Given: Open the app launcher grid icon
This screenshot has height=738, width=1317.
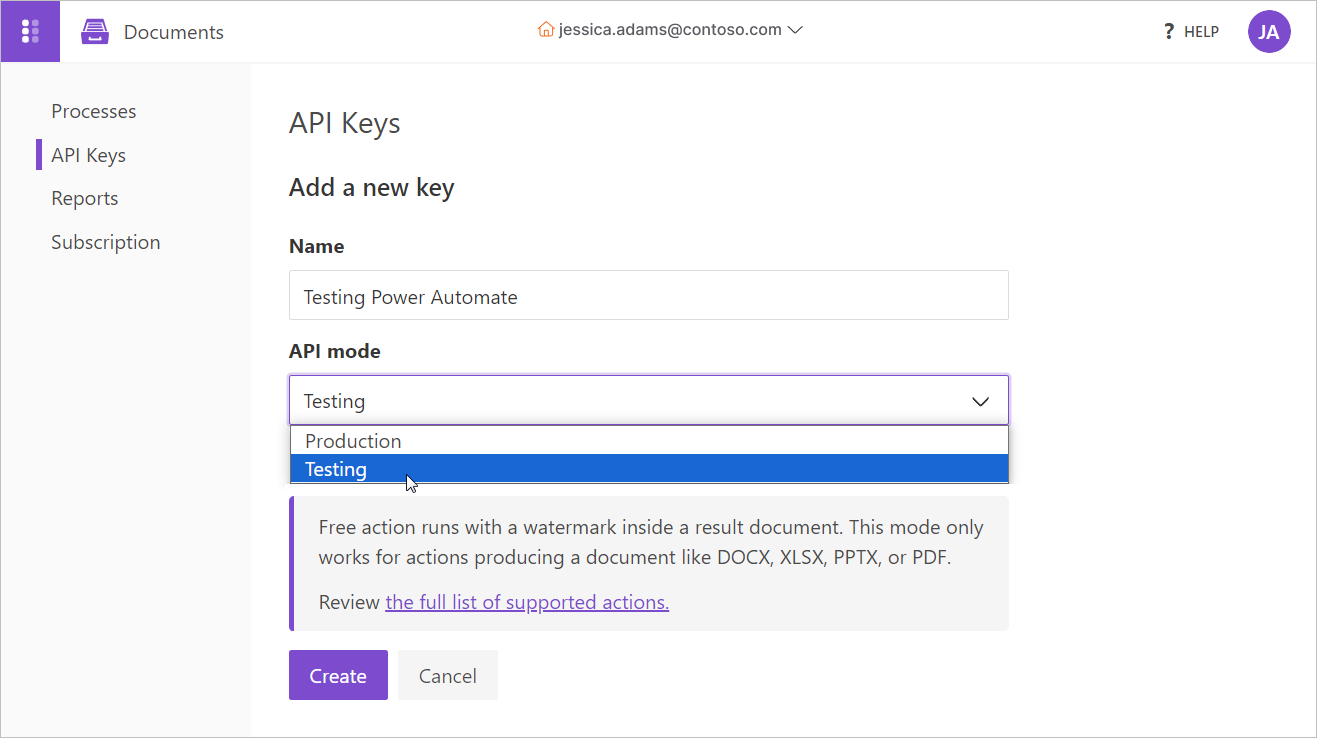Looking at the screenshot, I should coord(30,32).
